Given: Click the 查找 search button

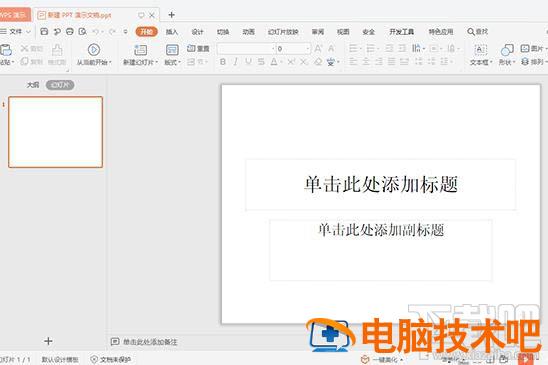Looking at the screenshot, I should [x=477, y=32].
